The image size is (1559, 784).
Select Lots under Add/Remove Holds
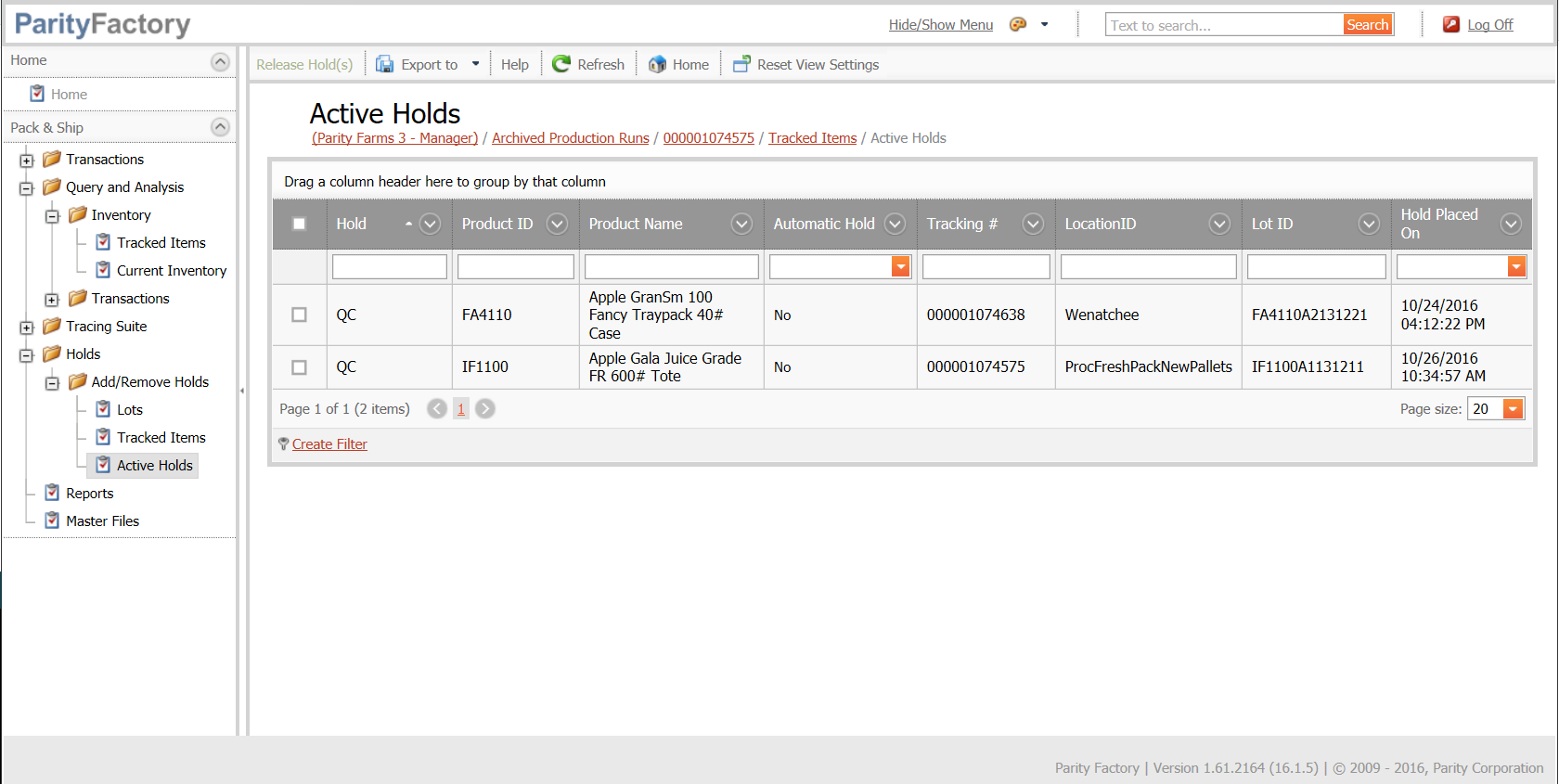tap(129, 410)
